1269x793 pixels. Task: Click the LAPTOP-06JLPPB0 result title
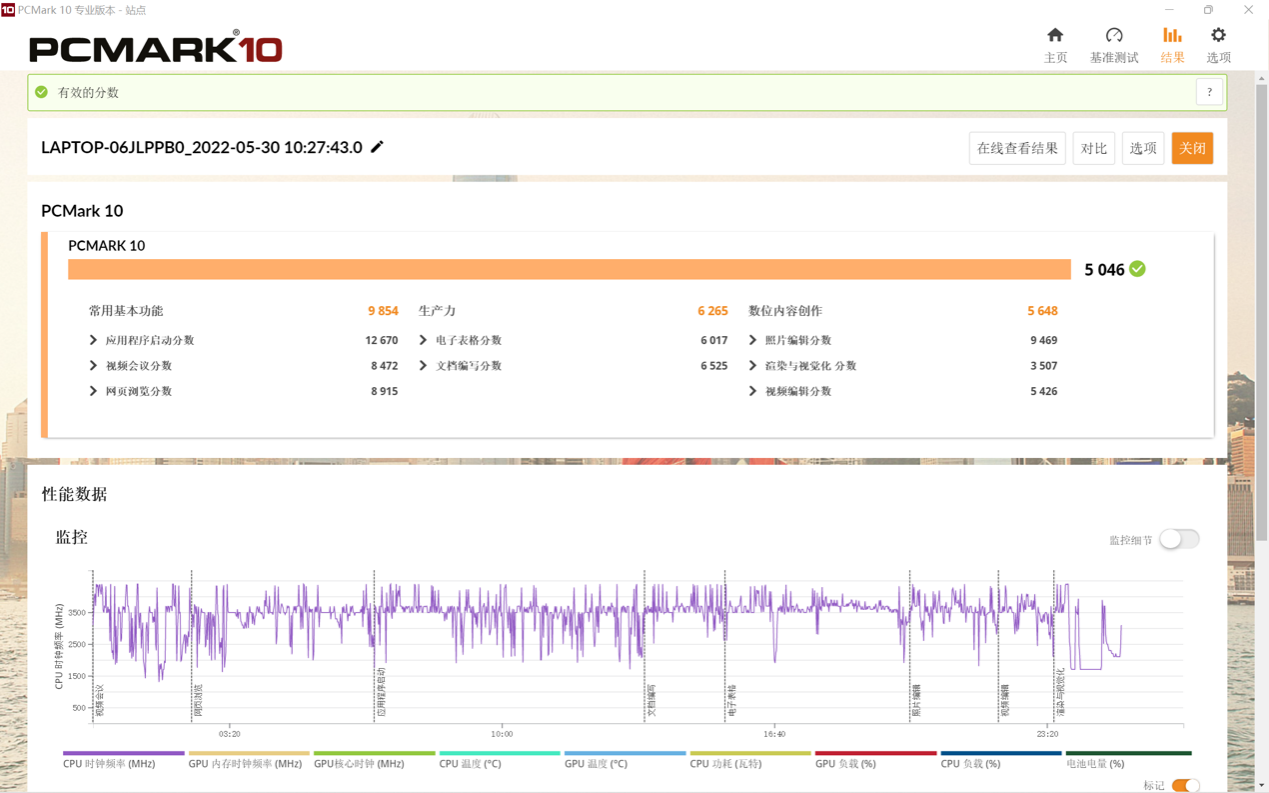point(202,147)
